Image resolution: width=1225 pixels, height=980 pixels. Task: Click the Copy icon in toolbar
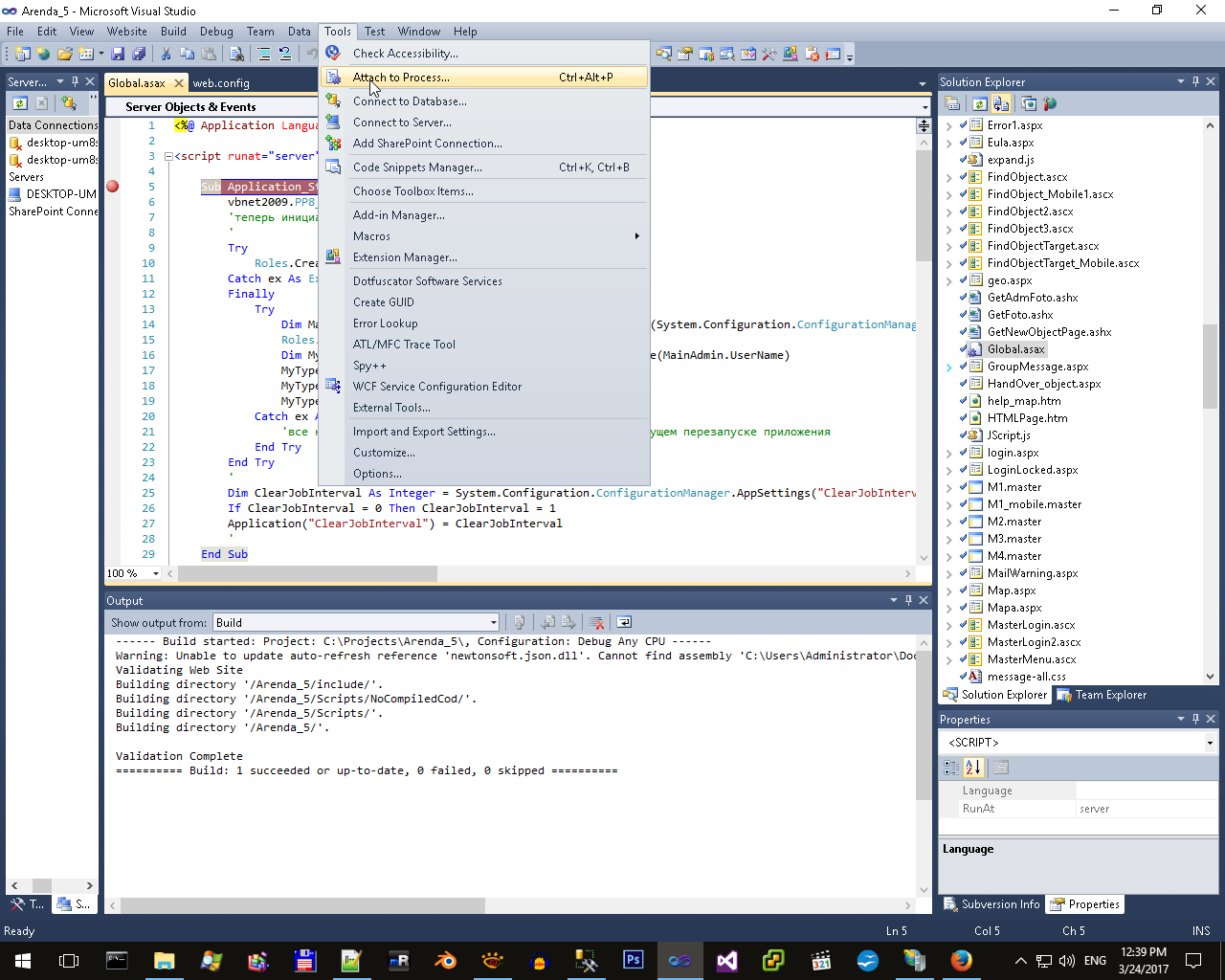pos(188,54)
